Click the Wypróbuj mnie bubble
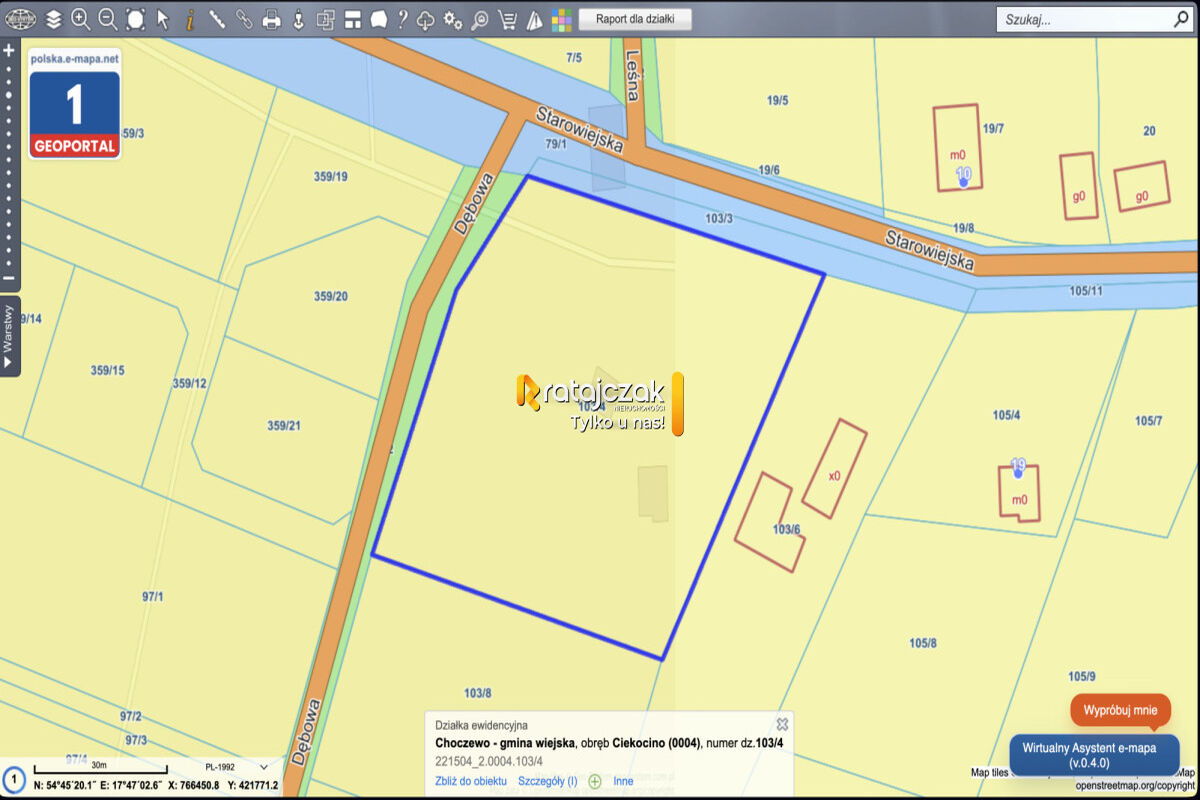 [x=1119, y=710]
